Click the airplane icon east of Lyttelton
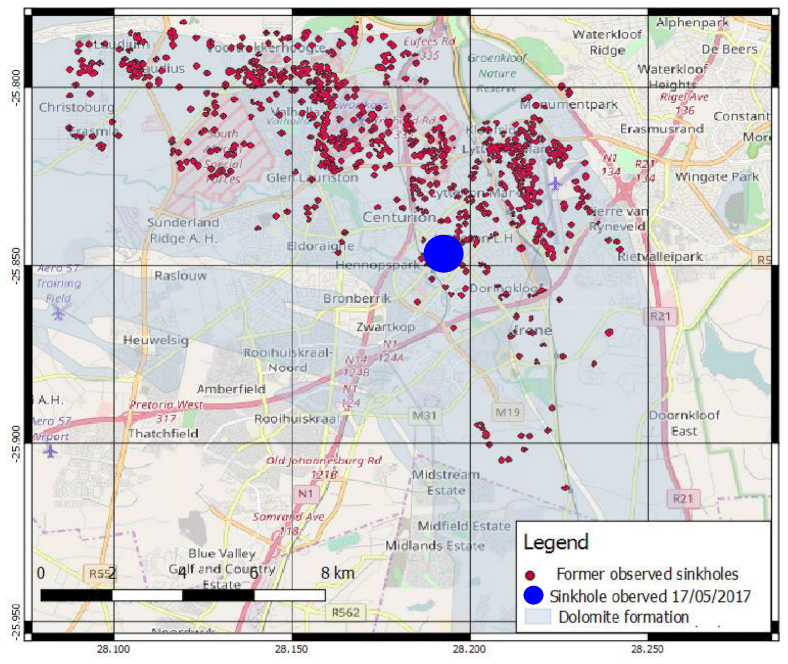The image size is (788, 664). pos(556,183)
